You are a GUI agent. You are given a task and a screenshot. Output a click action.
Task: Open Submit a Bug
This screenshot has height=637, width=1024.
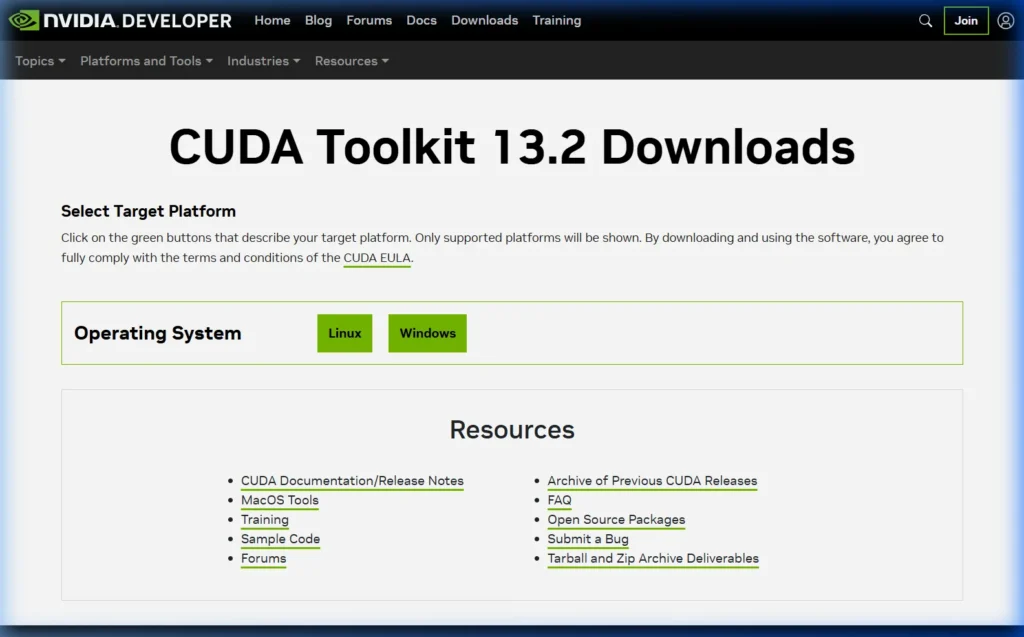[x=588, y=539]
